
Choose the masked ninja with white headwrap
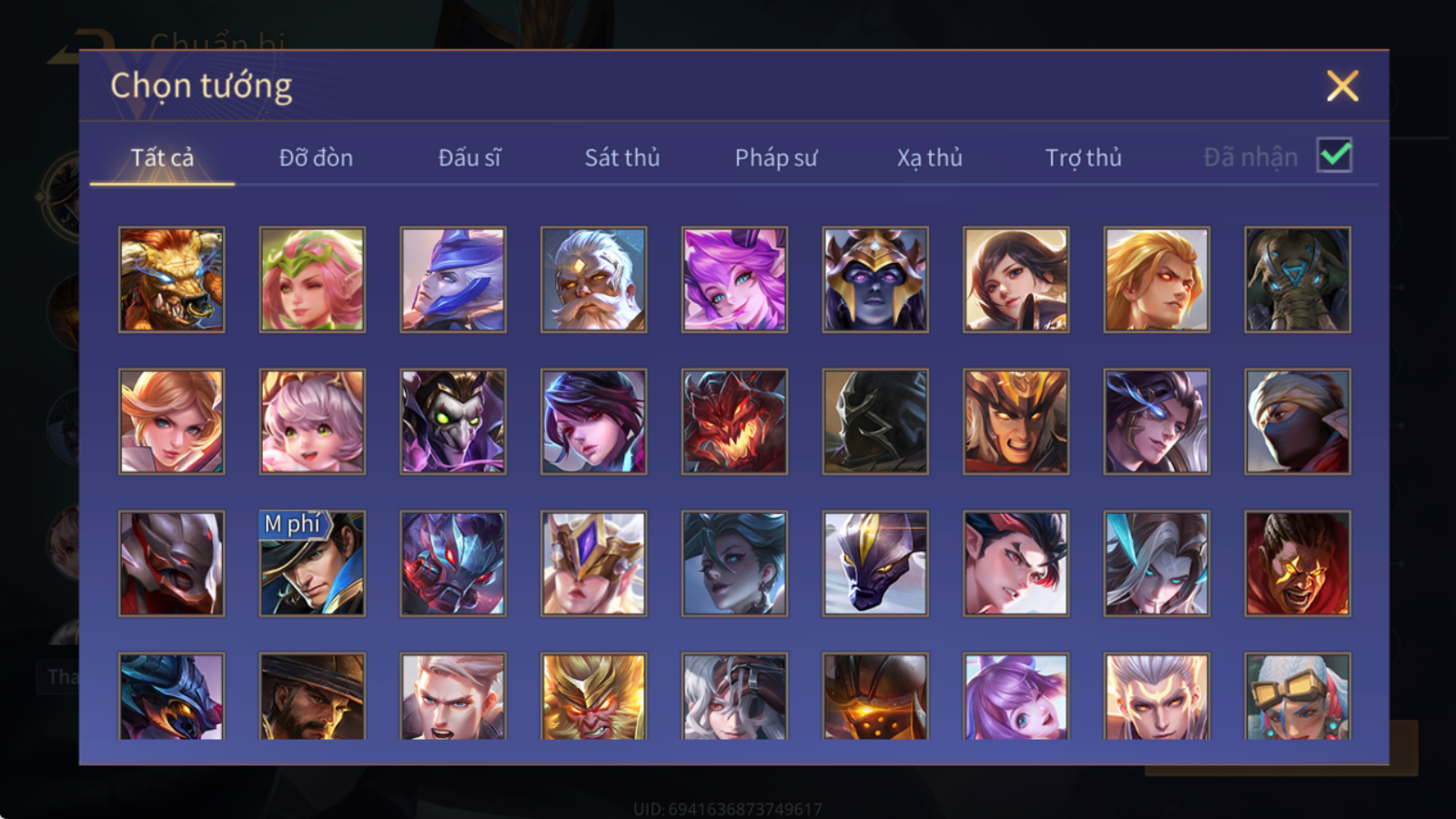tap(1298, 421)
